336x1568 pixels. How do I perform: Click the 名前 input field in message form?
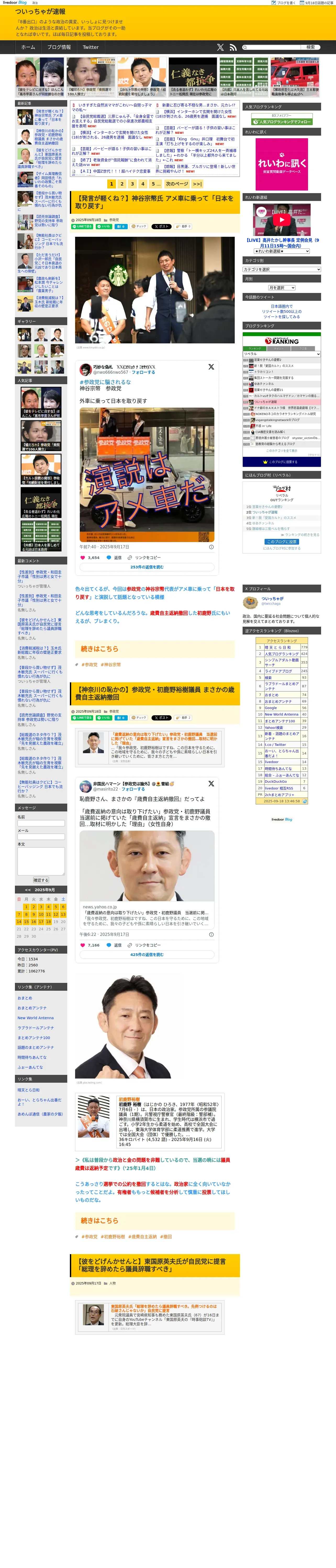tap(41, 823)
